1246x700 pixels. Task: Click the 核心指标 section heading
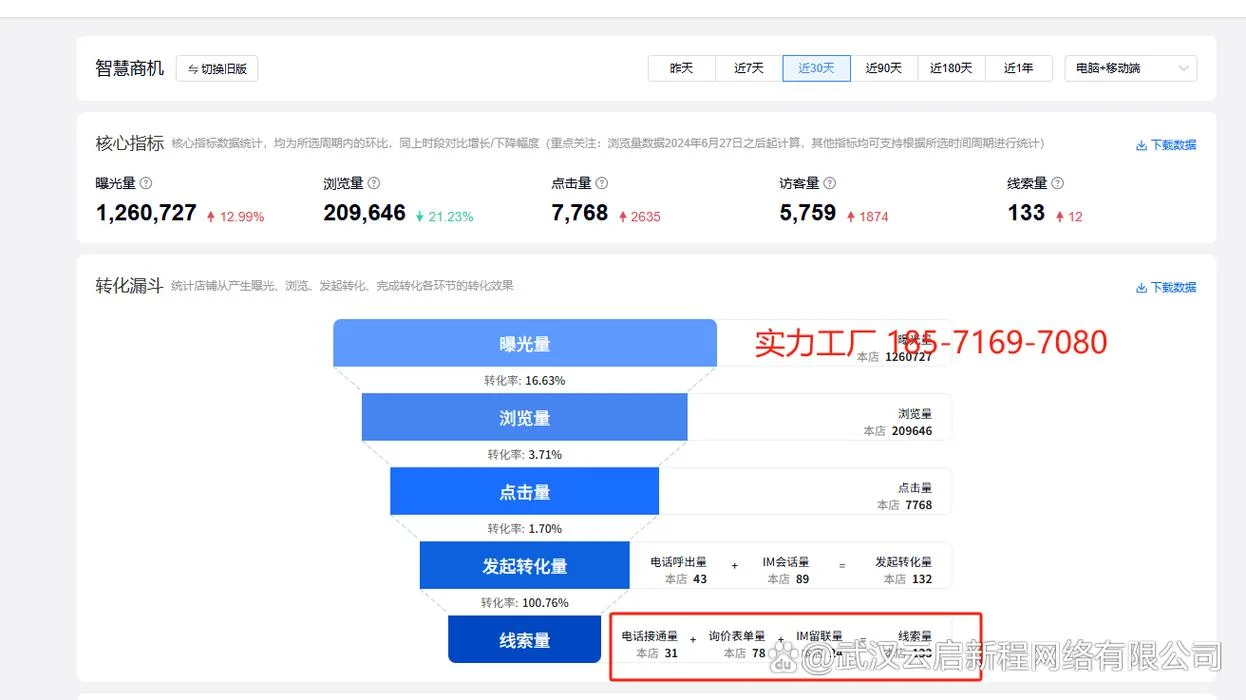[130, 143]
